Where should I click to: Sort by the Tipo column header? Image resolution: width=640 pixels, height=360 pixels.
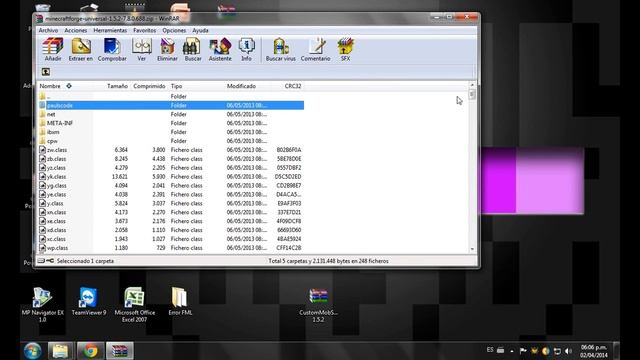[176, 86]
